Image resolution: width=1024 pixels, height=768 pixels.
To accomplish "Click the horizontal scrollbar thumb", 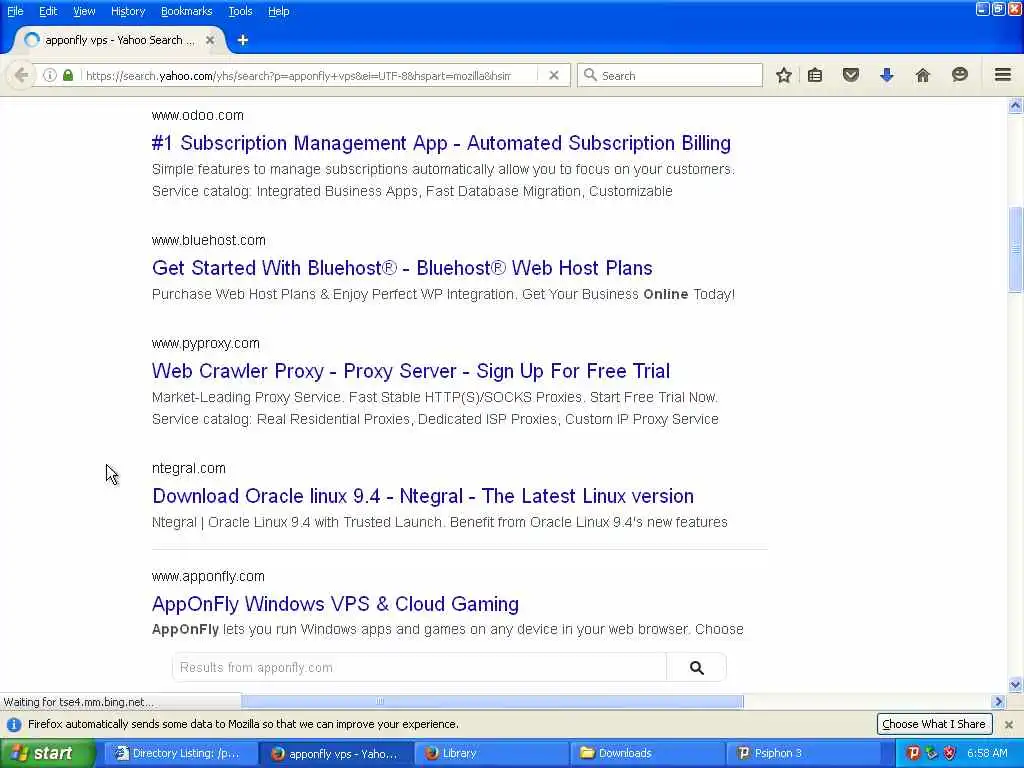I will pyautogui.click(x=492, y=701).
